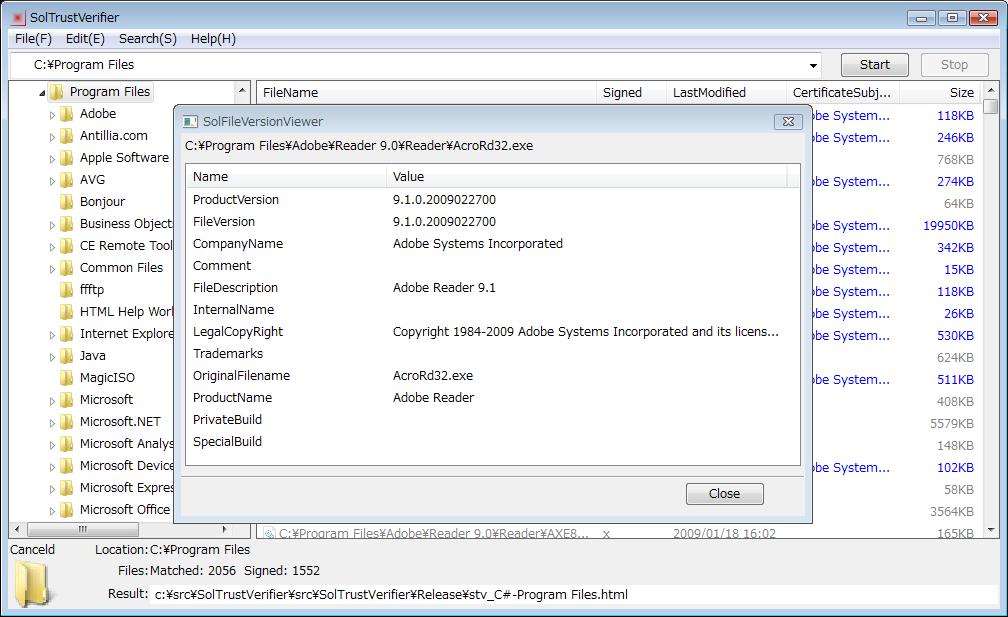Image resolution: width=1008 pixels, height=617 pixels.
Task: Click the Result path text field
Action: point(575,595)
